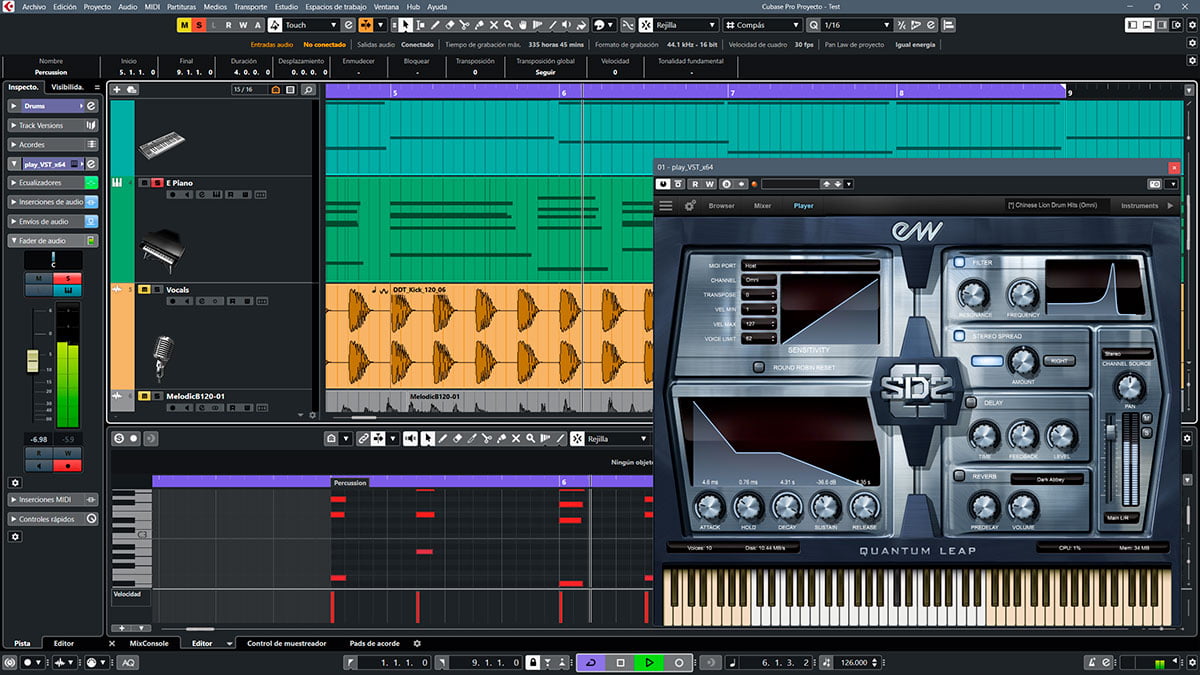
Task: Expand the Ecualizadores inspector section
Action: 54,183
